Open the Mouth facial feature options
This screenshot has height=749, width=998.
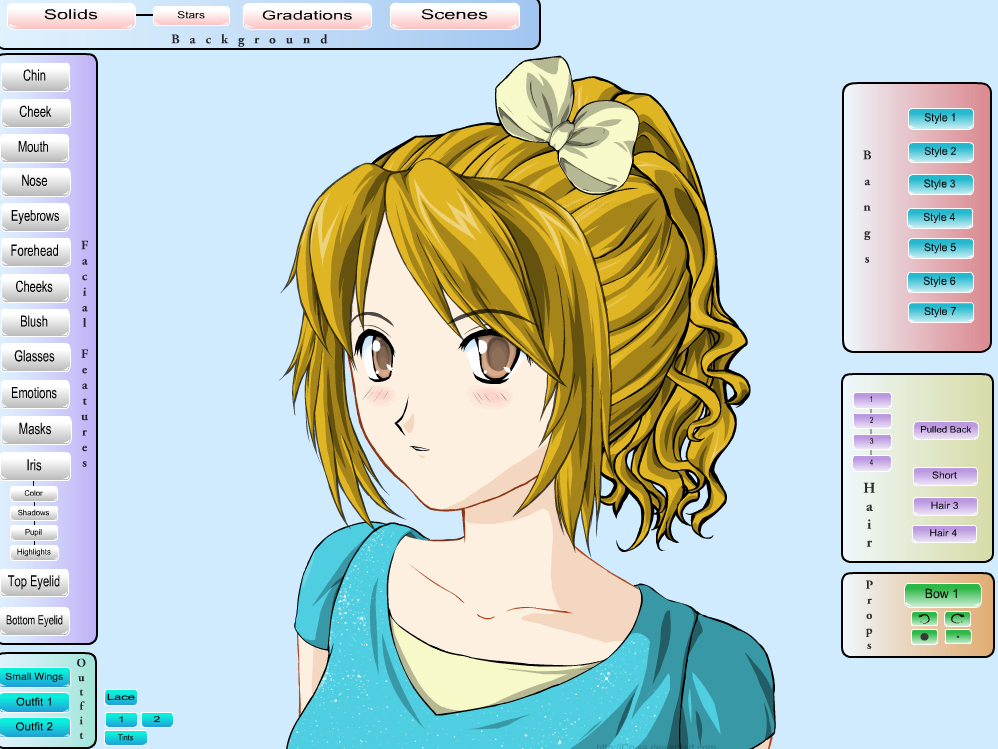(35, 147)
